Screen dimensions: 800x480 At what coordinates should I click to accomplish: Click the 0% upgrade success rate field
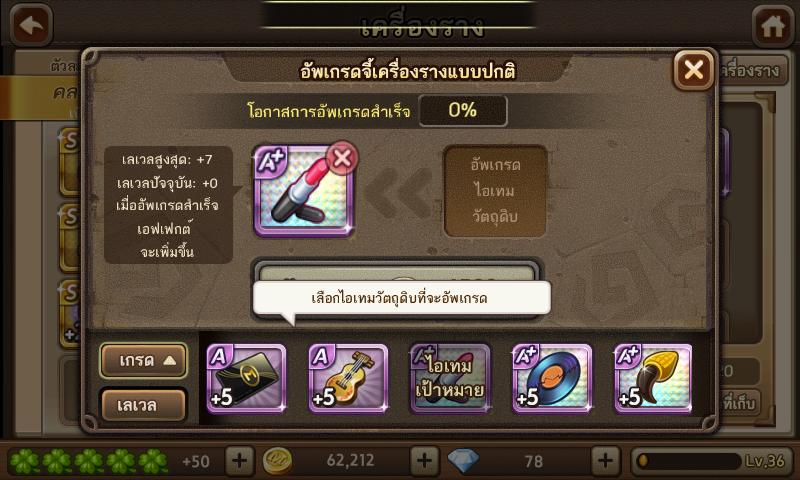click(463, 110)
